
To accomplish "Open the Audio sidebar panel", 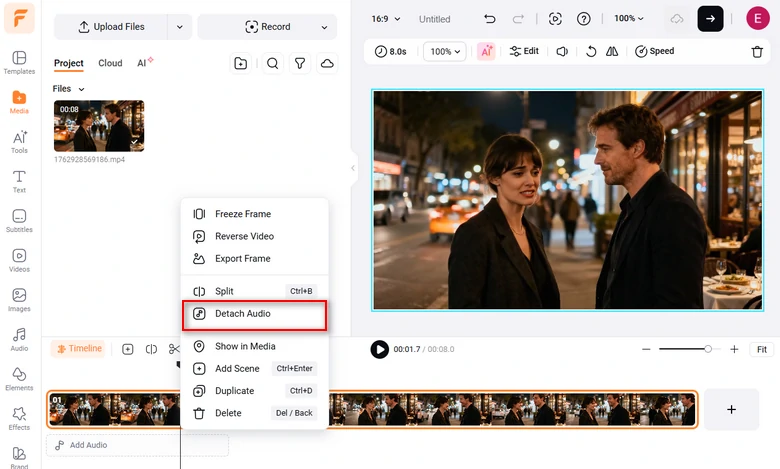I will click(19, 339).
